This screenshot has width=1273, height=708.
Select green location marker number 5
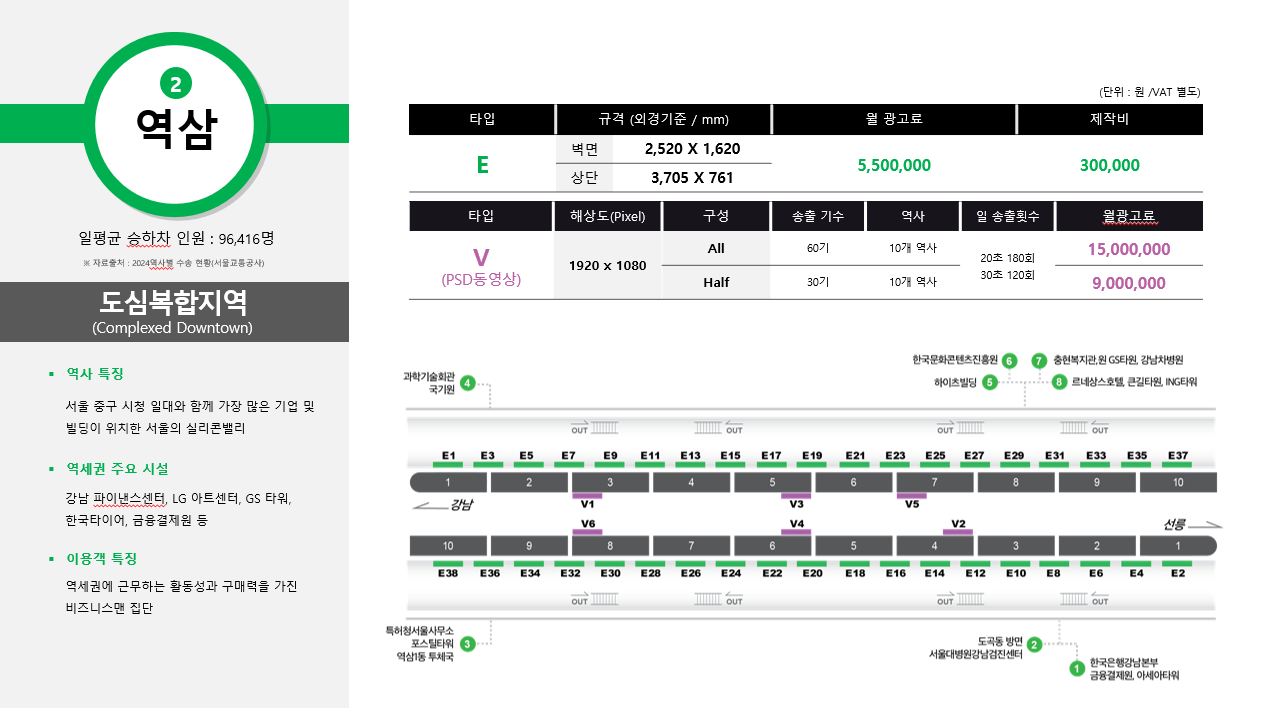pyautogui.click(x=989, y=382)
